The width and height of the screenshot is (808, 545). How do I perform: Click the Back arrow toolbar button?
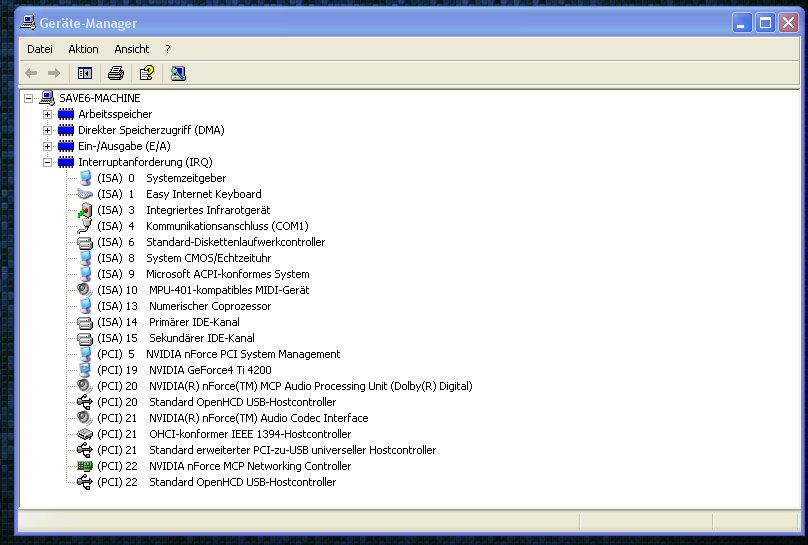(31, 73)
